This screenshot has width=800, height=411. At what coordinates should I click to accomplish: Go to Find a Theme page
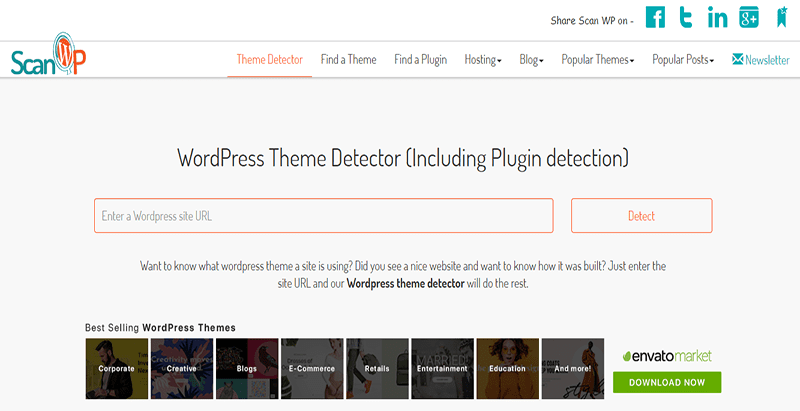pyautogui.click(x=348, y=60)
